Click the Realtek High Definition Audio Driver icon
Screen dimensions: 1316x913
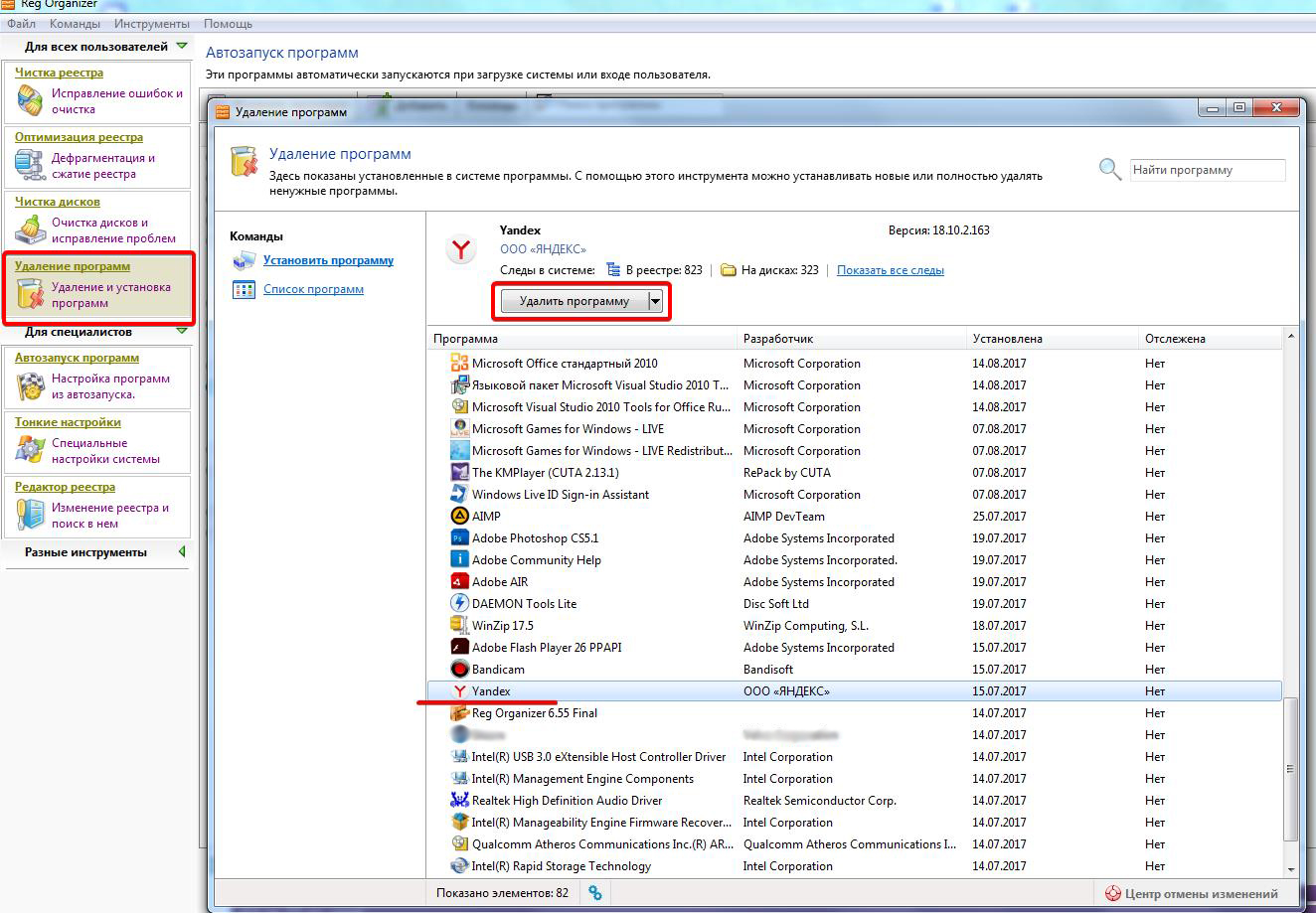pyautogui.click(x=459, y=800)
